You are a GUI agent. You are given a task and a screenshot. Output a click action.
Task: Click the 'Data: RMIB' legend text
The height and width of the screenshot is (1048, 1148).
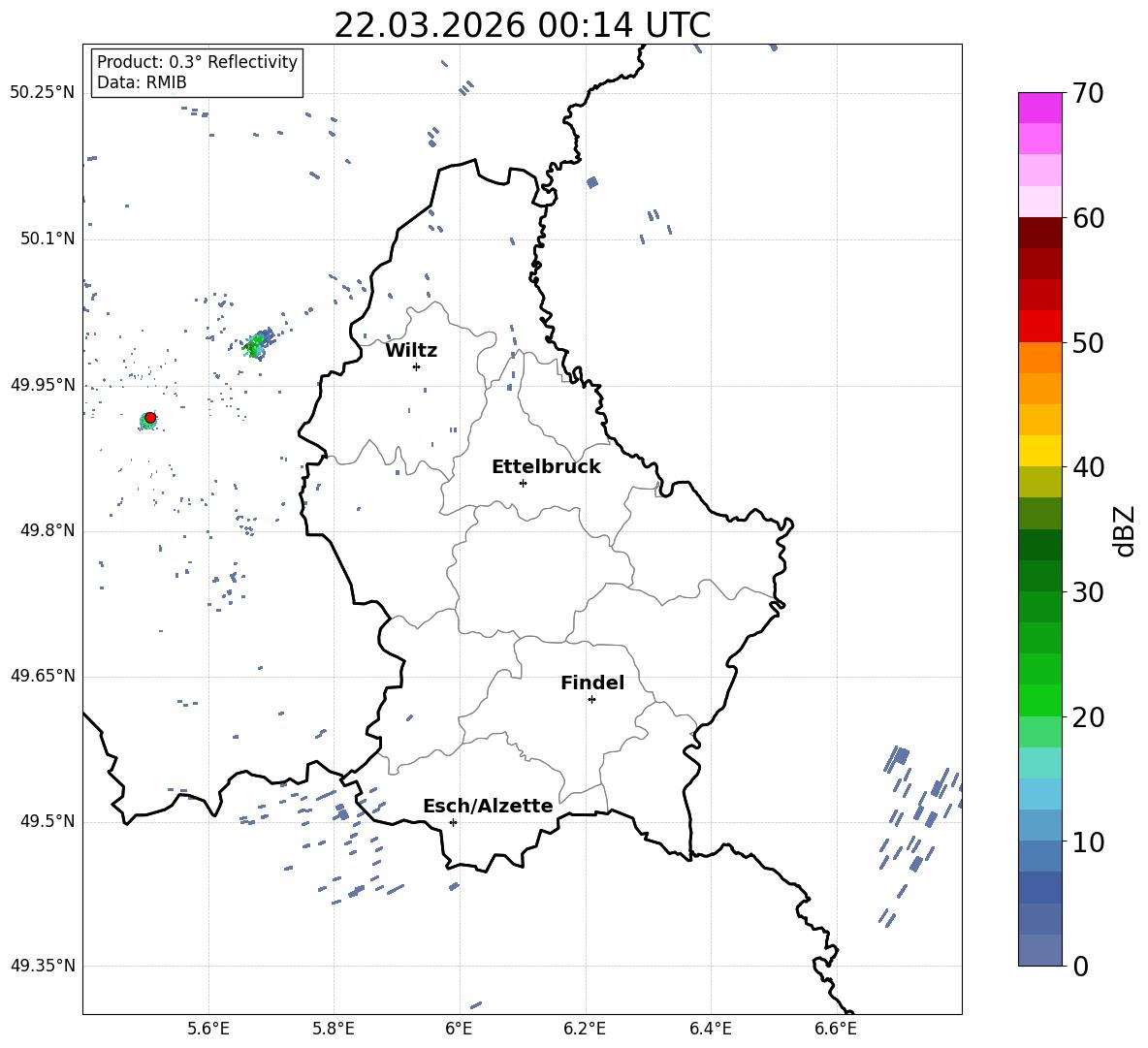[142, 82]
